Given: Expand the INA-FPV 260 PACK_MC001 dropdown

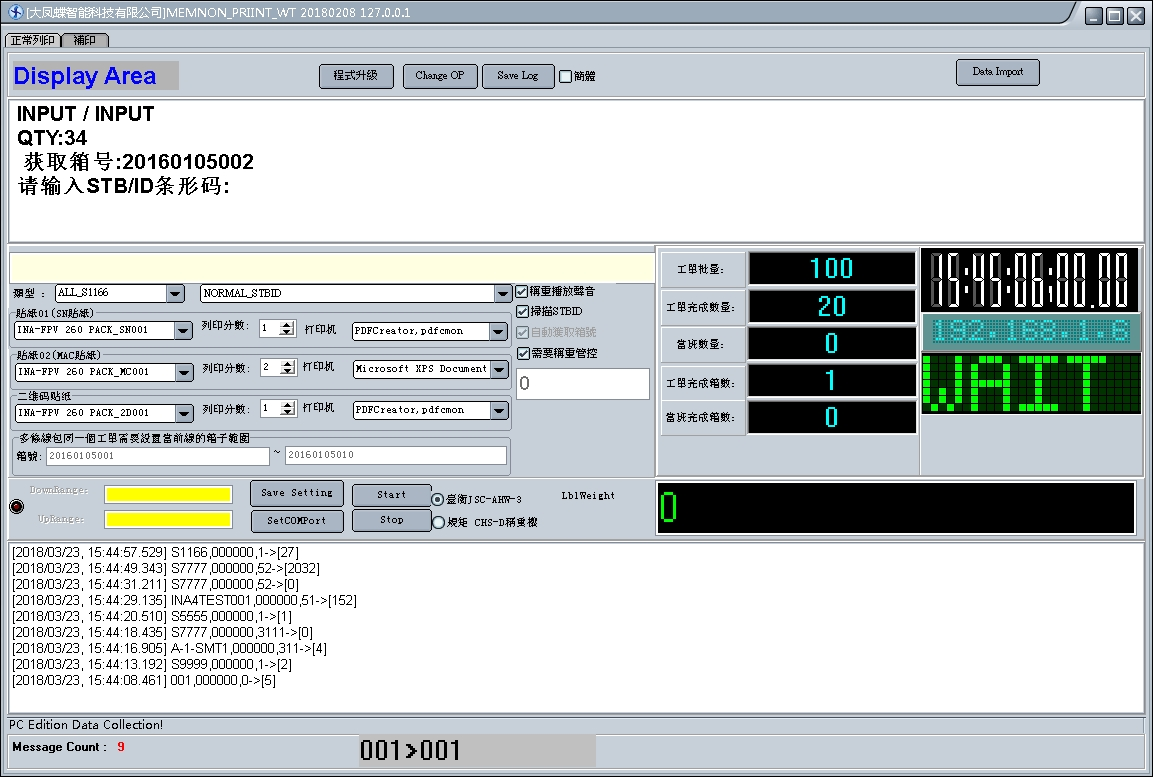Looking at the screenshot, I should pos(185,373).
